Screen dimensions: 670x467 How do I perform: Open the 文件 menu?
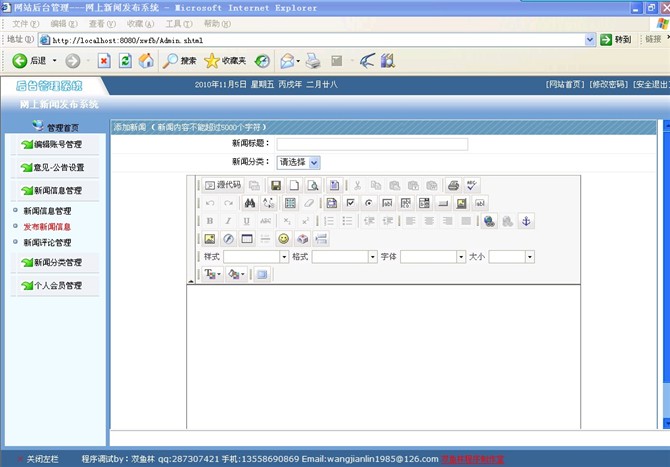point(25,24)
